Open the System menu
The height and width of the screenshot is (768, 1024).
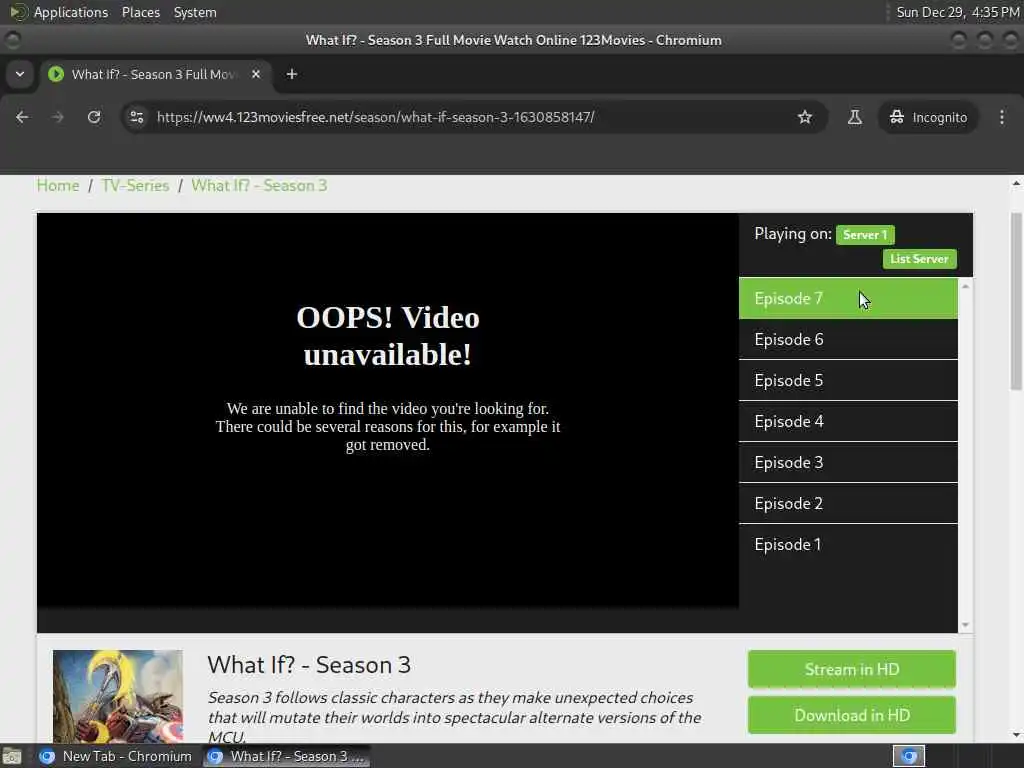[x=195, y=12]
